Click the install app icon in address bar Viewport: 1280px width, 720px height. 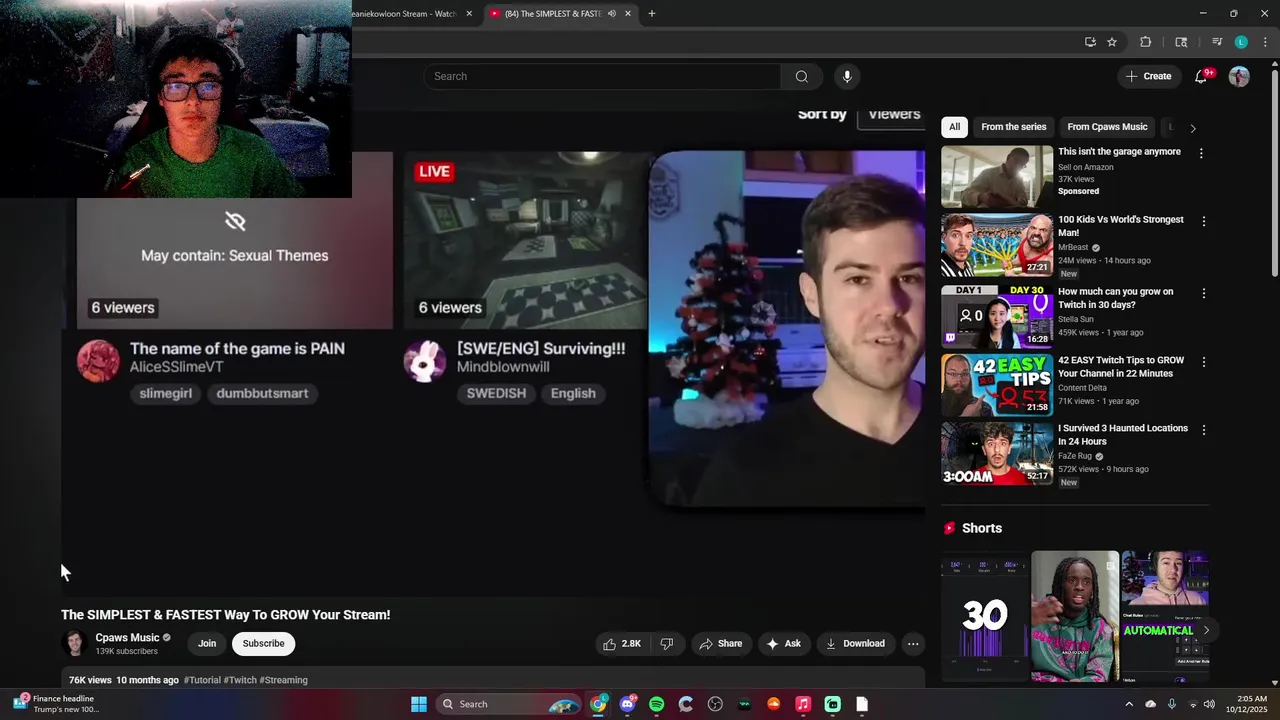tap(1090, 42)
